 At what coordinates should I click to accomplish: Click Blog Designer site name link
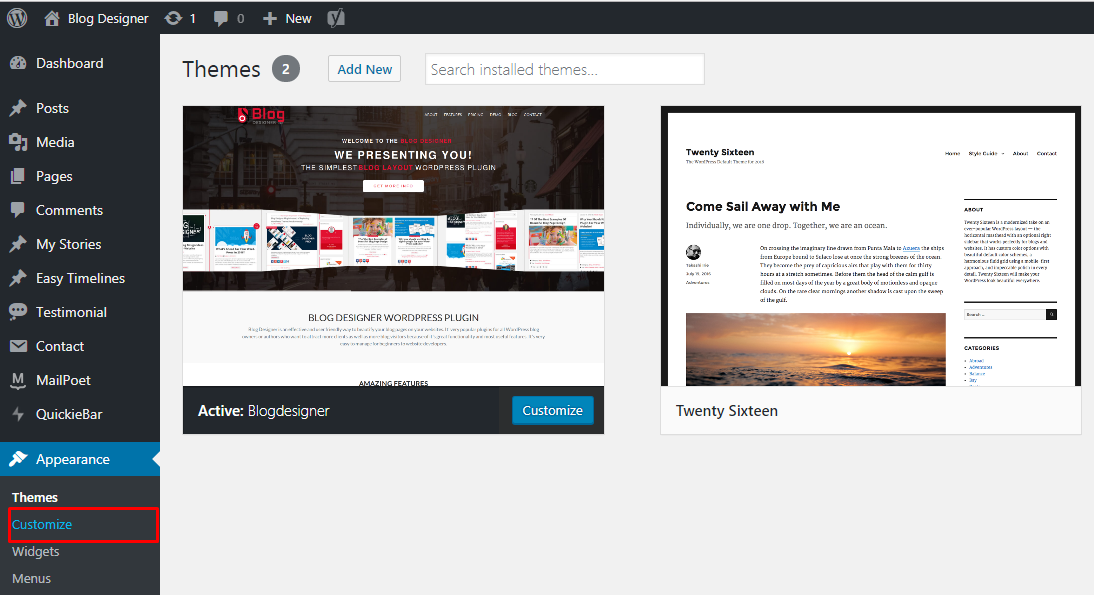(x=108, y=19)
